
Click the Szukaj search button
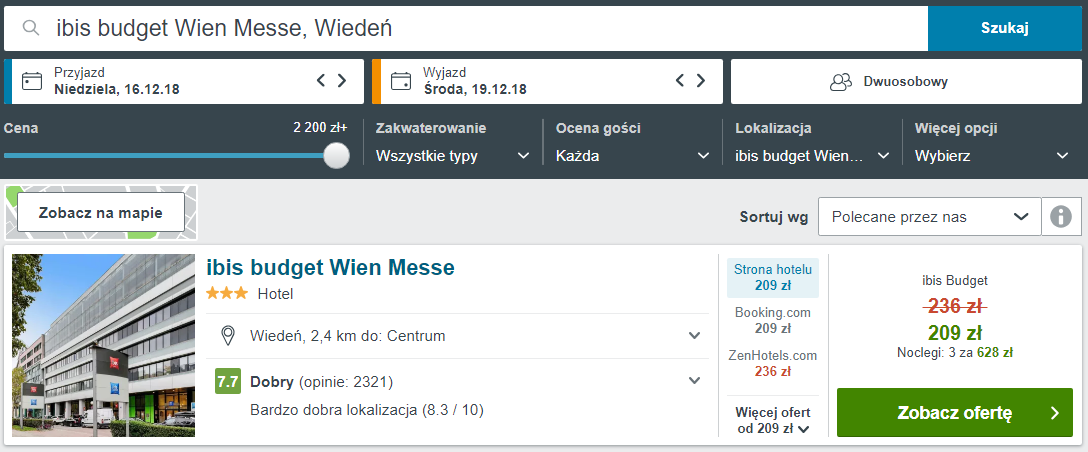click(x=1005, y=28)
